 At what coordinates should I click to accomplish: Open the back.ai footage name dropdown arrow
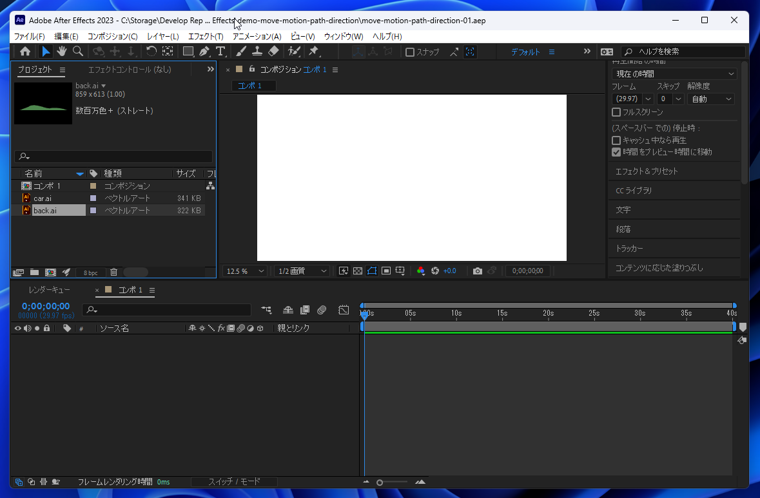pos(103,86)
